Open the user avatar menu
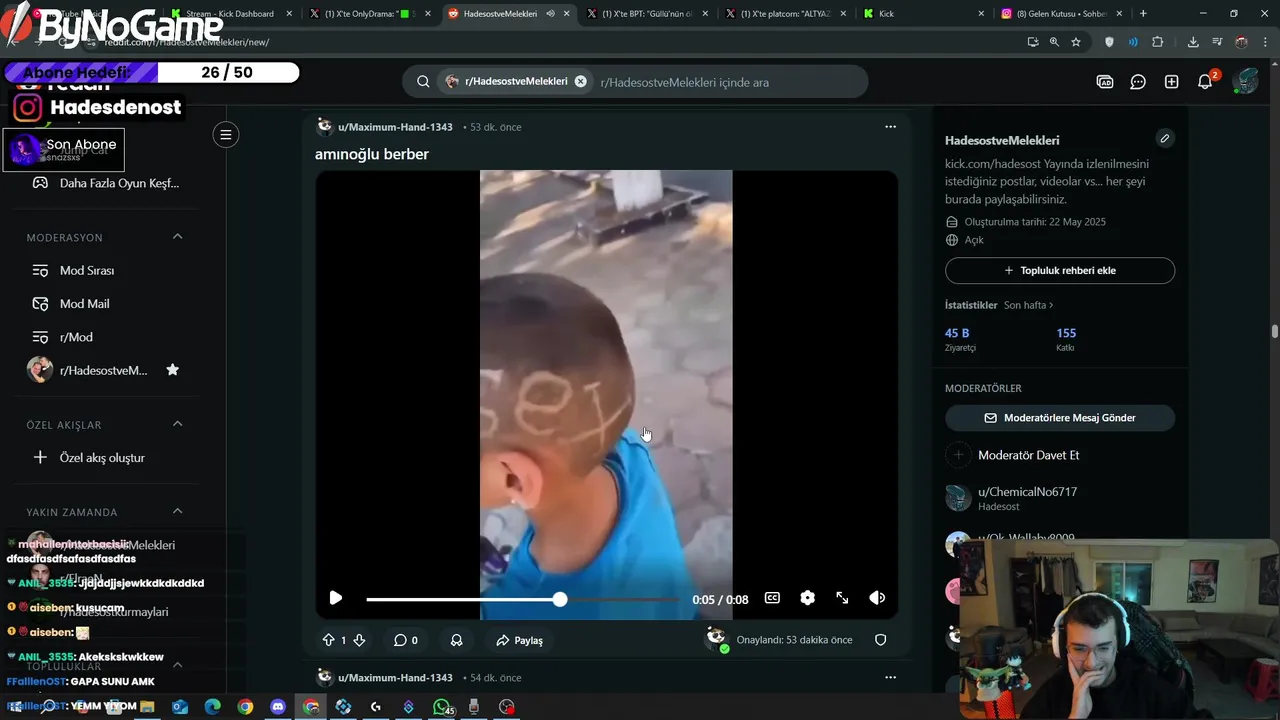Viewport: 1280px width, 720px height. (1246, 82)
